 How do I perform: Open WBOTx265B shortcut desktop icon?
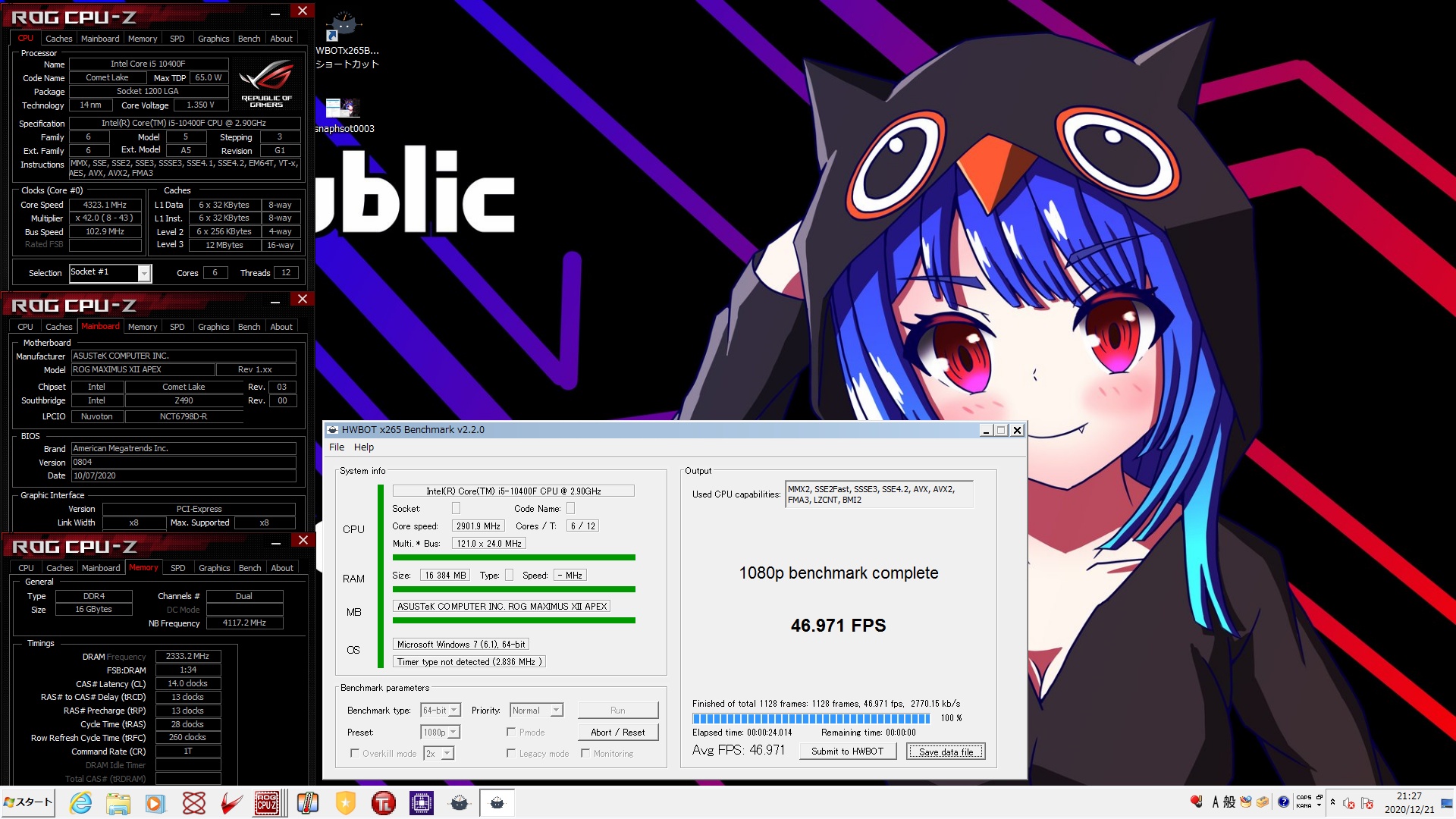pos(345,39)
